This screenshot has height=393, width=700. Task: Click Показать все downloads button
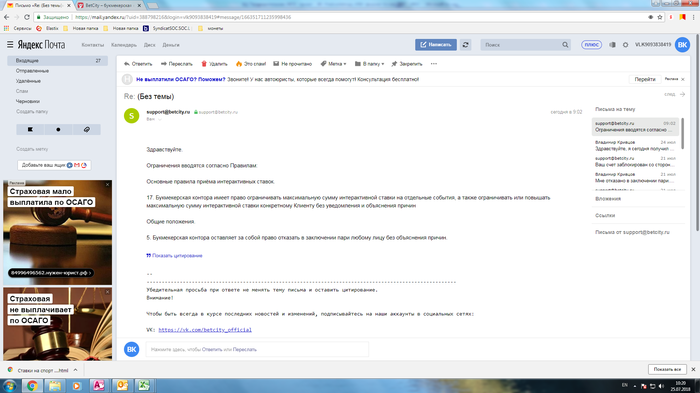point(667,369)
